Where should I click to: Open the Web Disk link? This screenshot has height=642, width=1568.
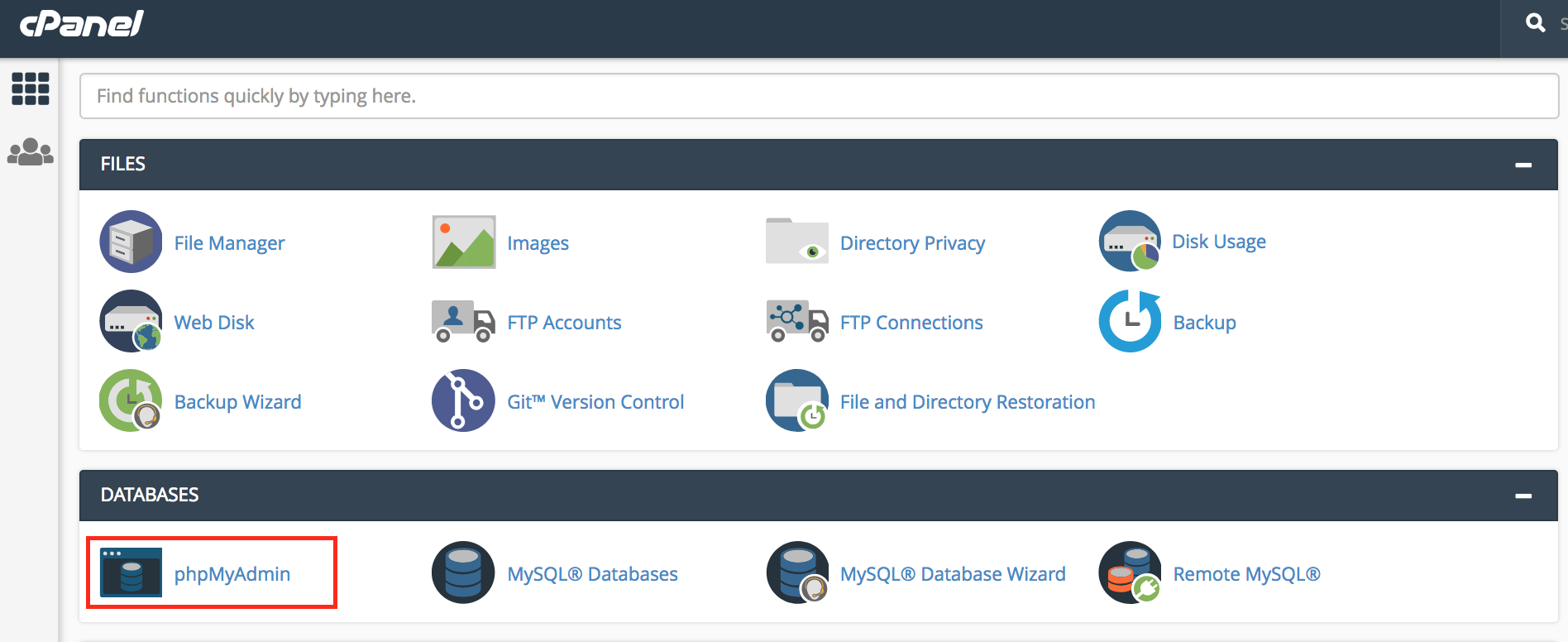point(214,323)
